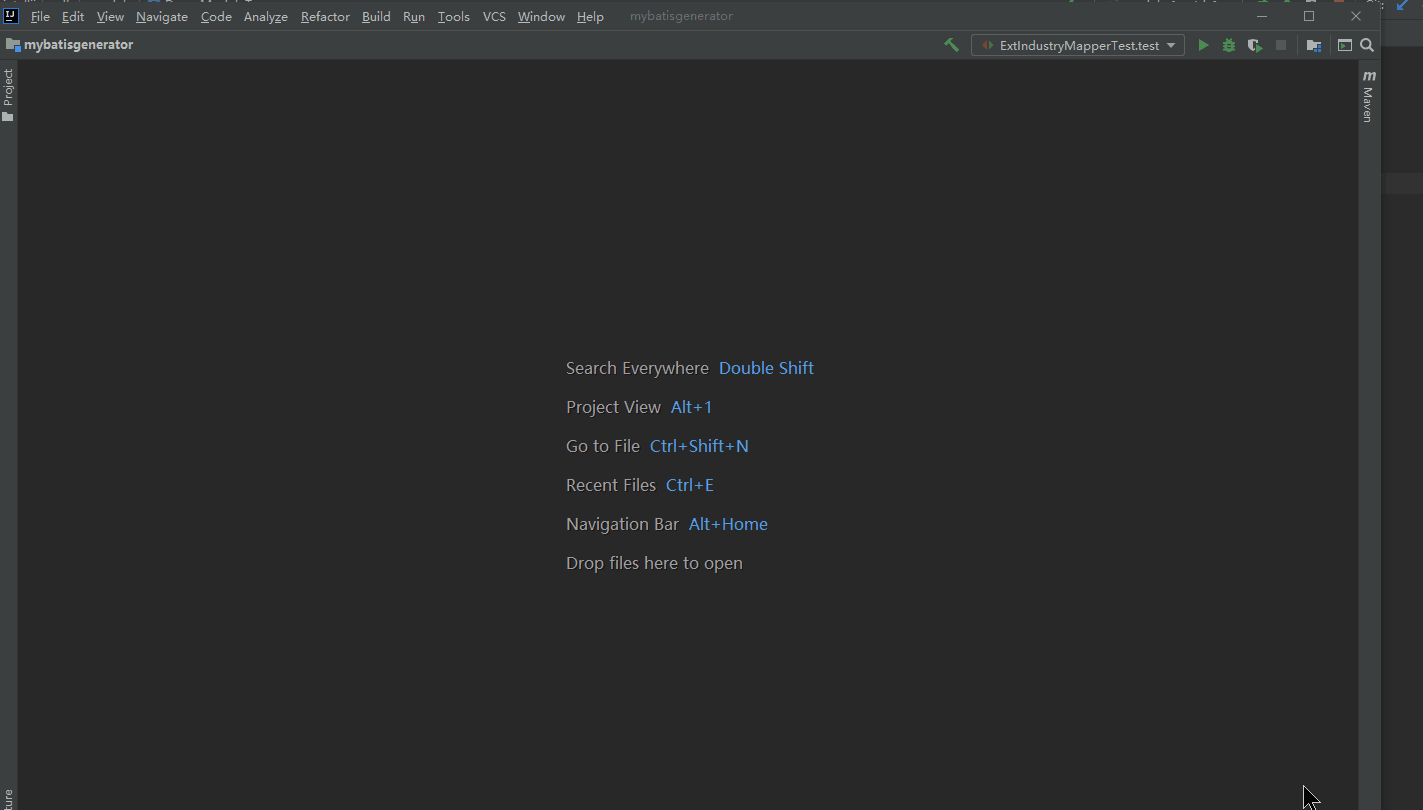Open the Help menu
Screen dimensions: 1423x810
[590, 16]
